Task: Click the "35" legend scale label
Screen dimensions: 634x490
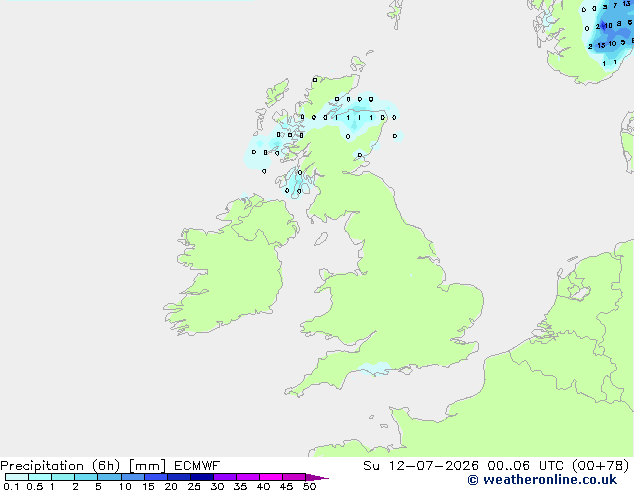Action: 240,486
